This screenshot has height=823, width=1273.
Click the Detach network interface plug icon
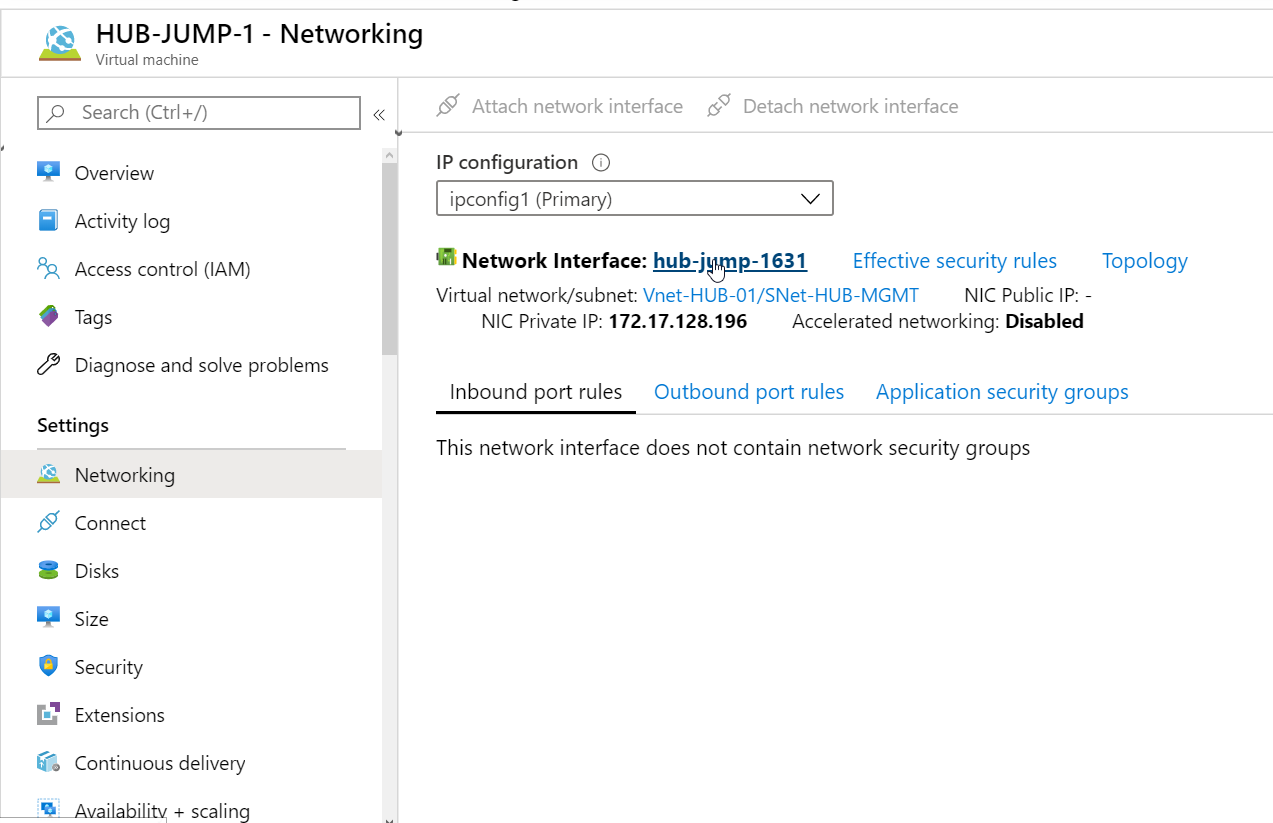(x=719, y=106)
